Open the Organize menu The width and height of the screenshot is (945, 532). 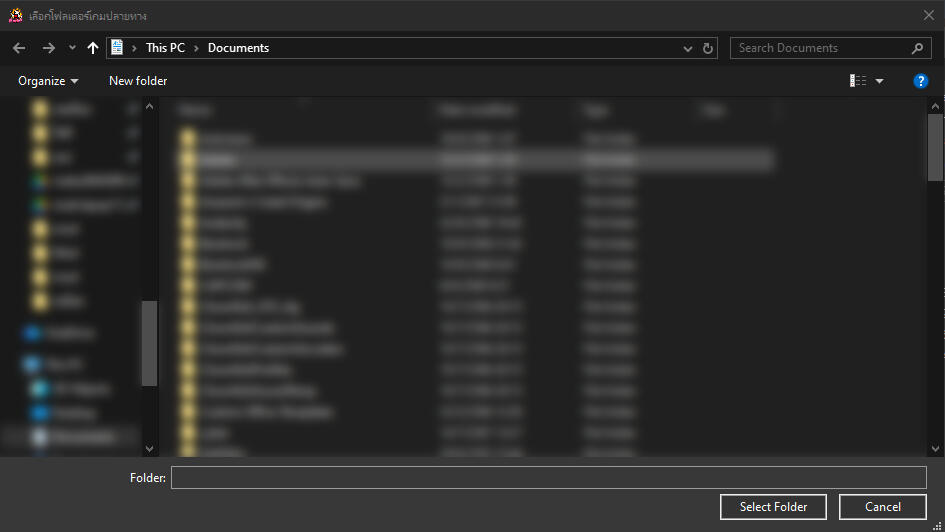pos(48,81)
